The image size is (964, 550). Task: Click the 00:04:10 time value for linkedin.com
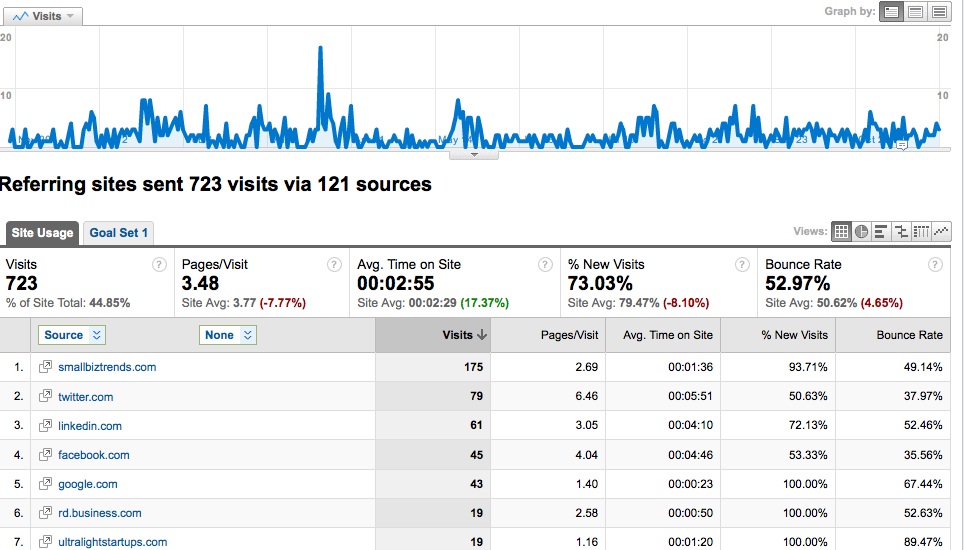point(690,426)
